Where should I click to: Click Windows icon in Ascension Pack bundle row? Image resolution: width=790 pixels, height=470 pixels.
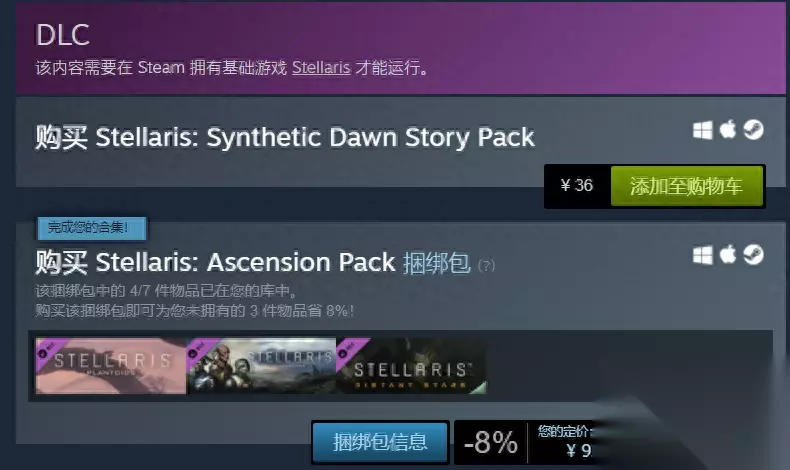702,255
